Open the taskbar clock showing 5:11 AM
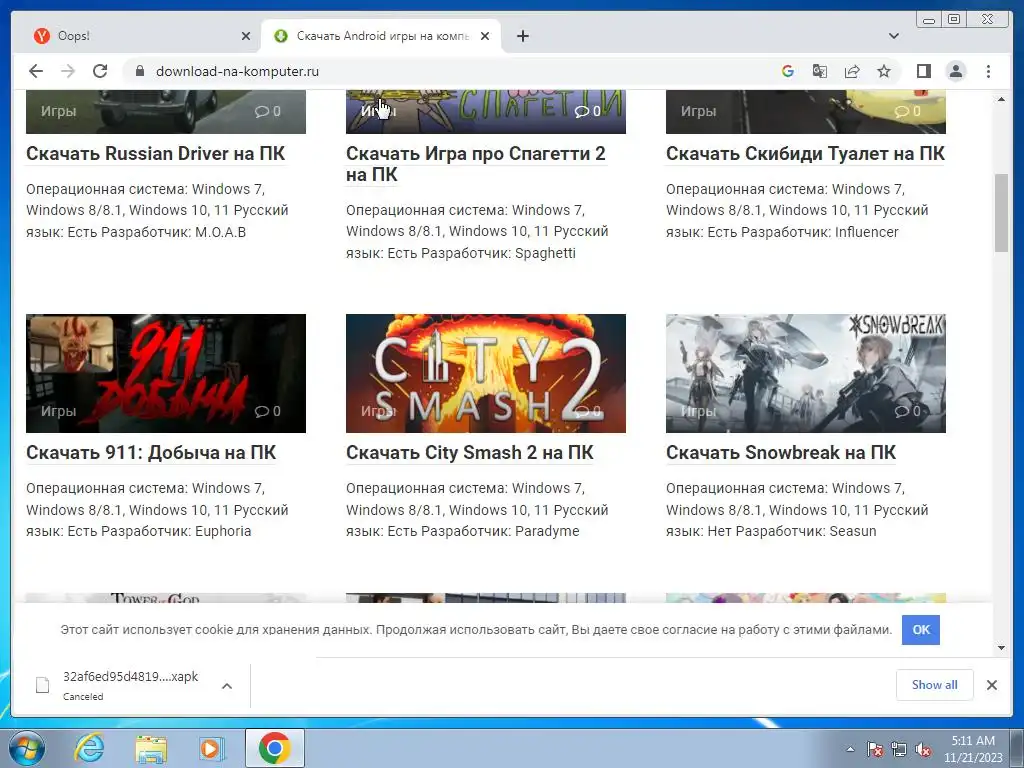This screenshot has width=1024, height=768. coord(973,749)
